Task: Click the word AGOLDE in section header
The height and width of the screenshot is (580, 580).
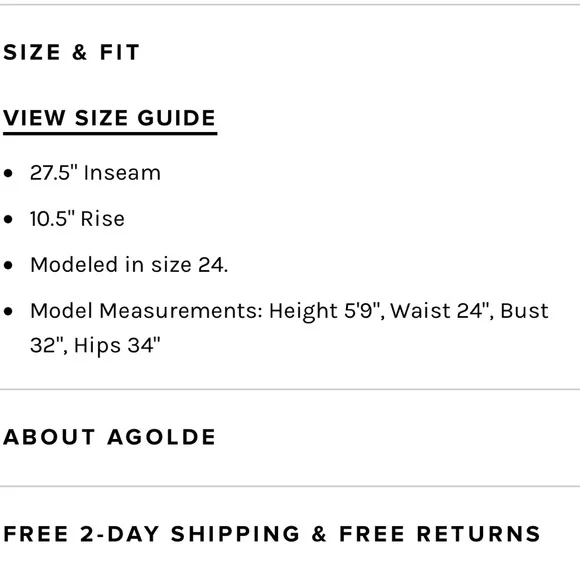Action: [162, 437]
